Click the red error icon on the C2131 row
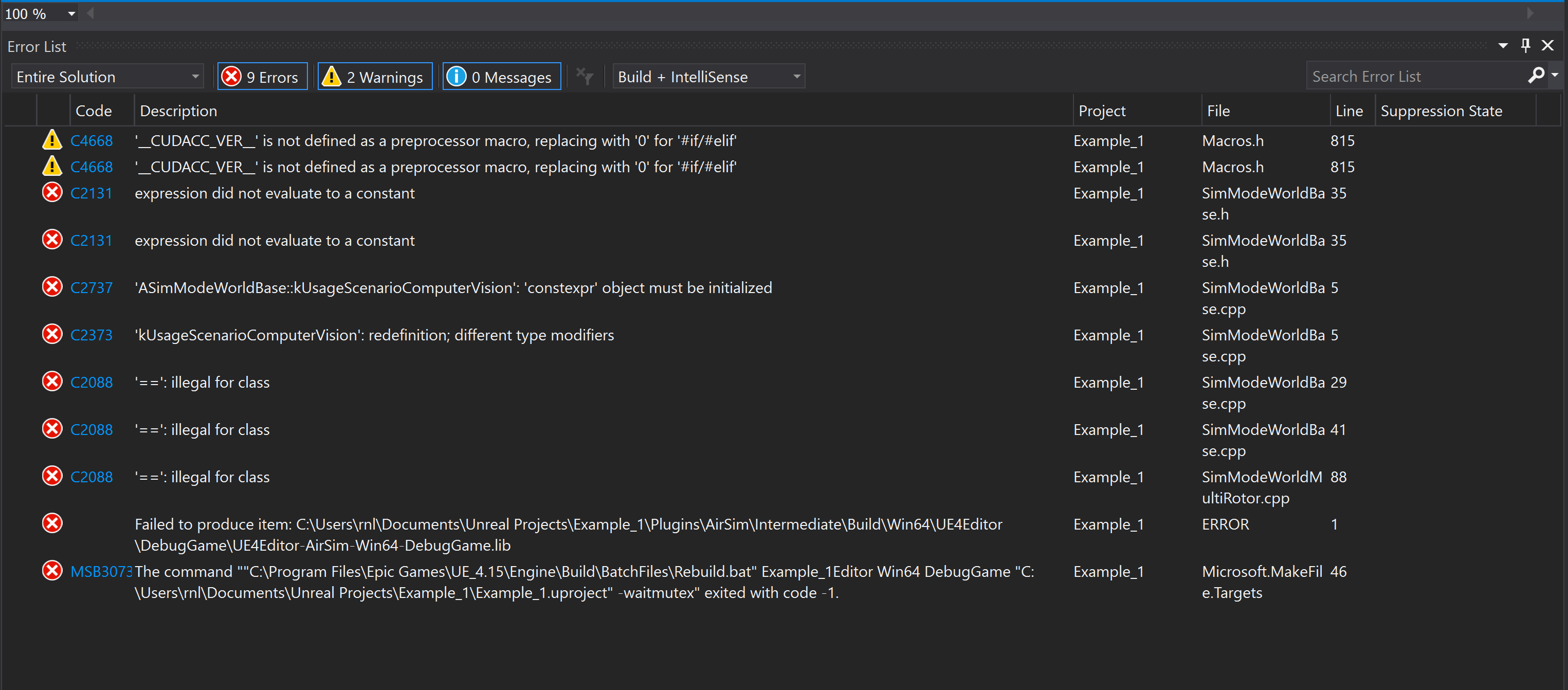 [52, 192]
